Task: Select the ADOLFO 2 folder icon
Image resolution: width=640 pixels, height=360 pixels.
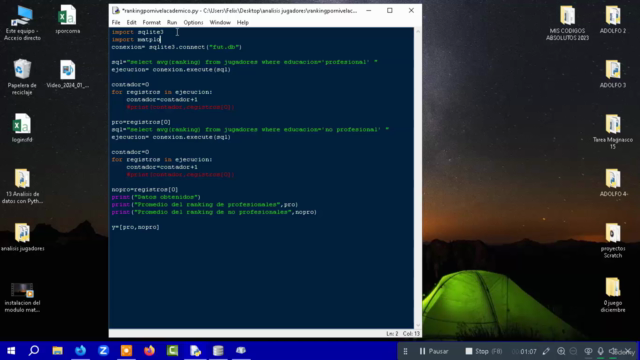Action: point(613,19)
